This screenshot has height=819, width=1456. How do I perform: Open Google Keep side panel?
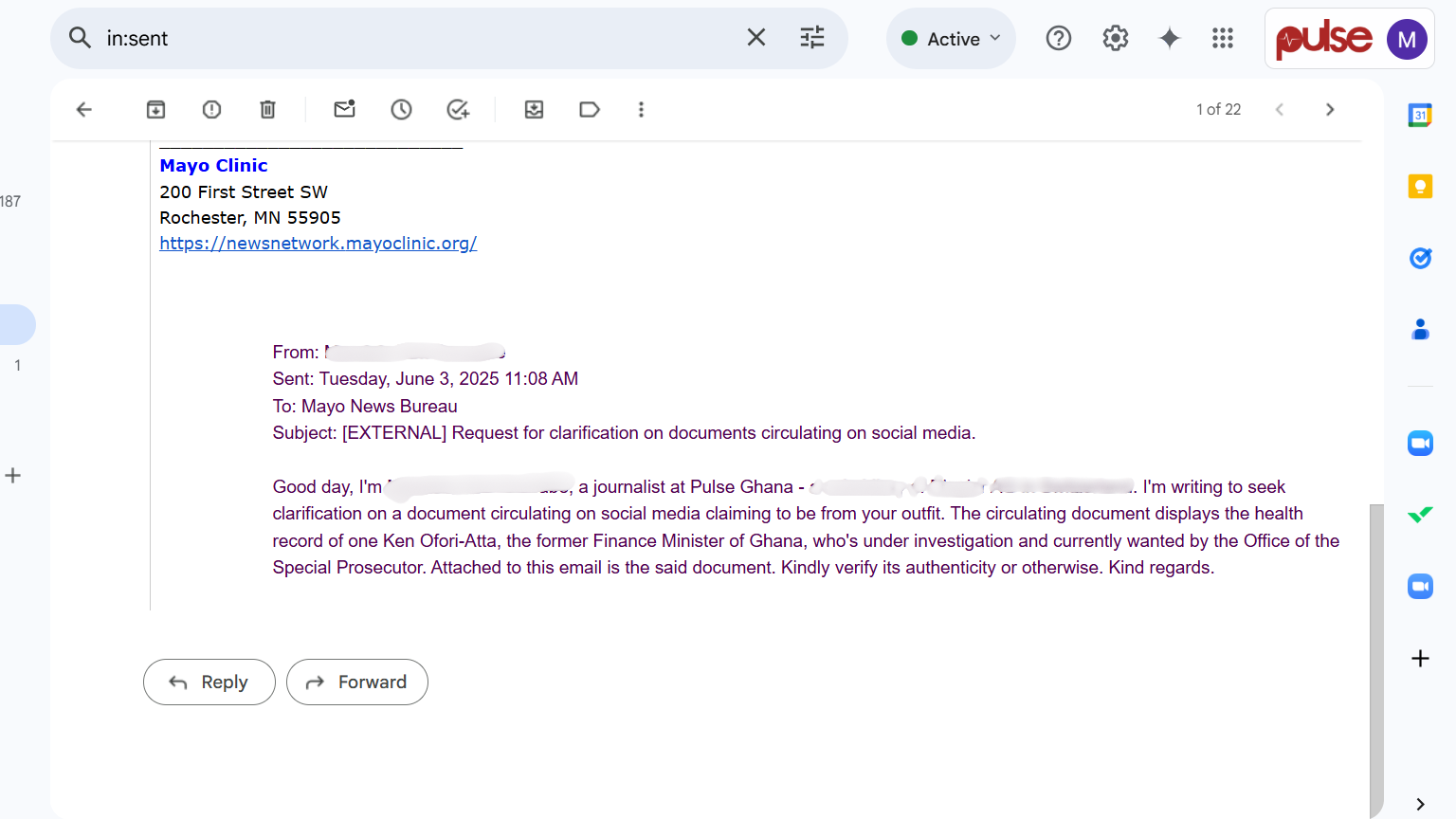point(1420,187)
